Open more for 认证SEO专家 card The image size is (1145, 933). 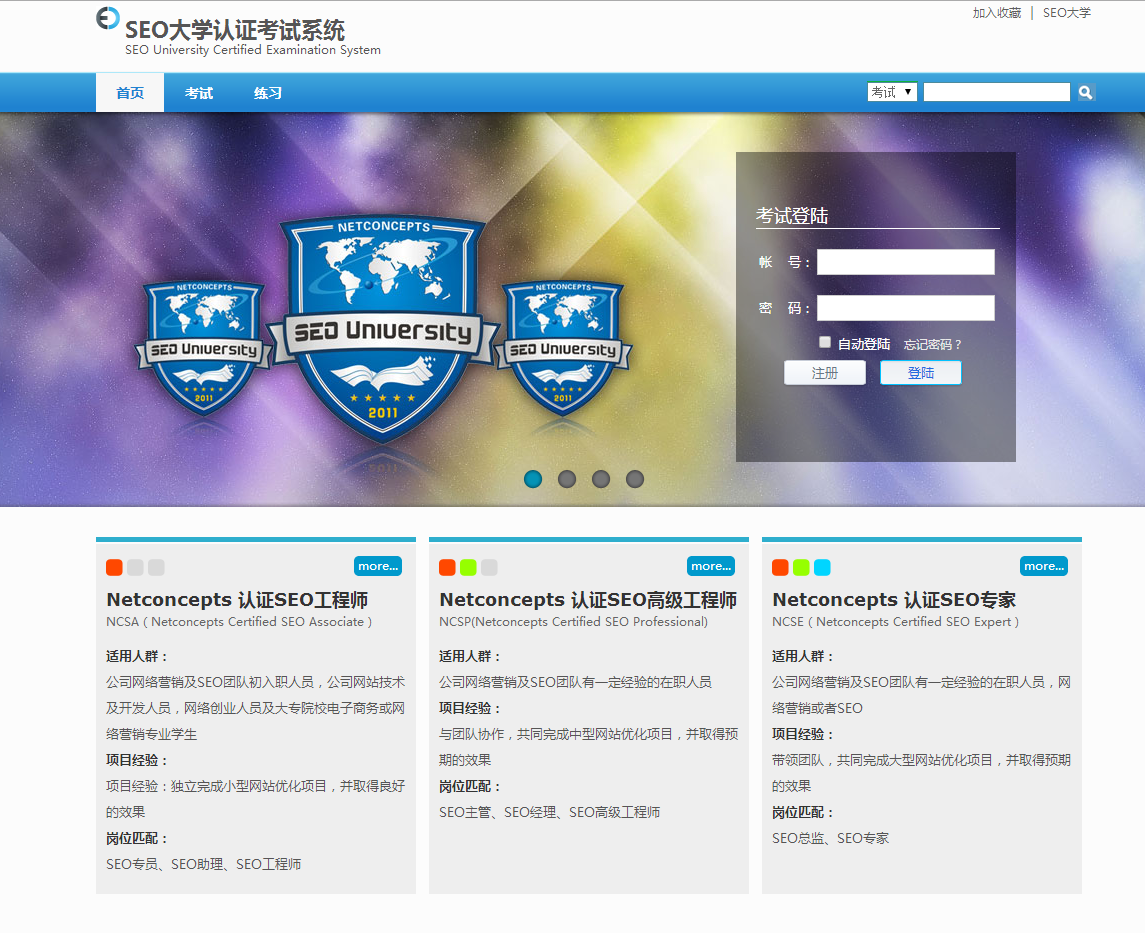pos(1044,566)
